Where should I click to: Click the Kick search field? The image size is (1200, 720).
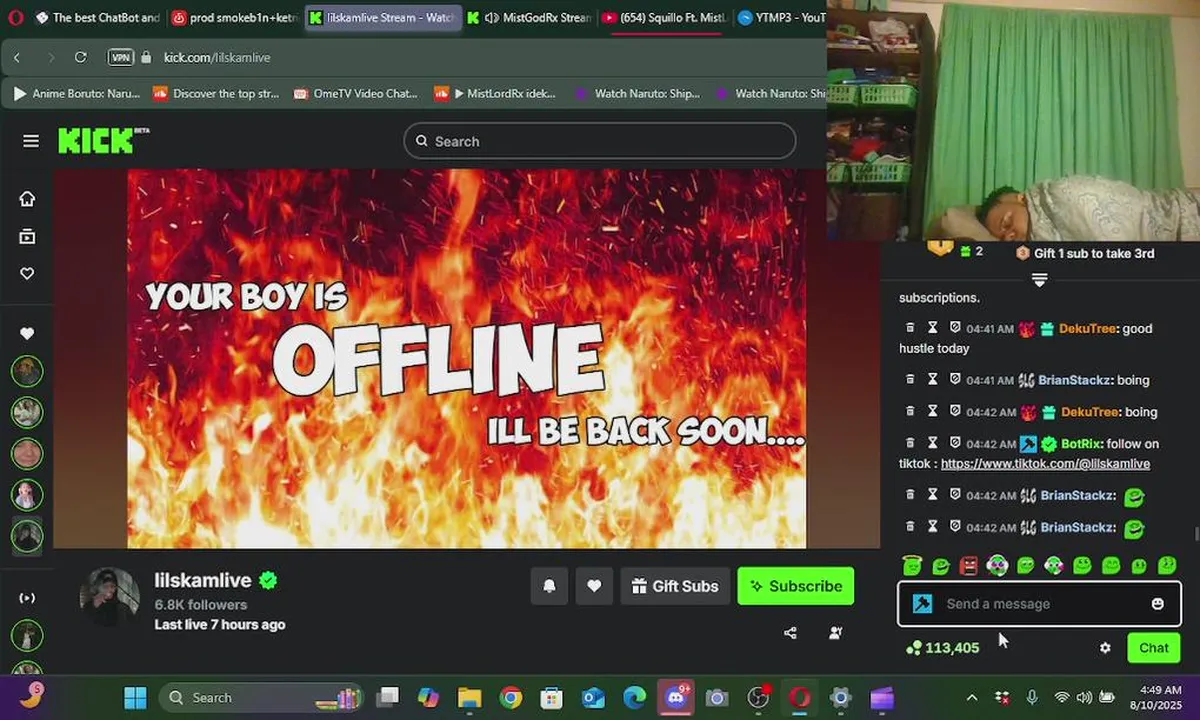coord(600,141)
